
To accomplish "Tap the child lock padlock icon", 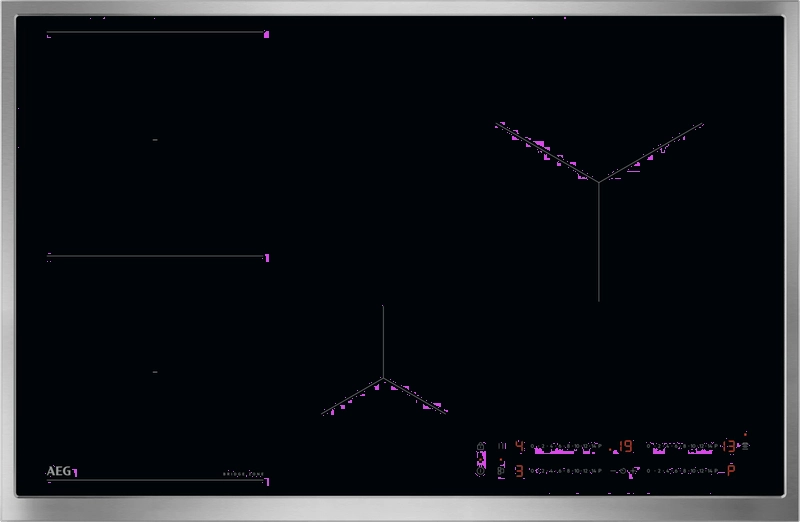I will [x=481, y=446].
